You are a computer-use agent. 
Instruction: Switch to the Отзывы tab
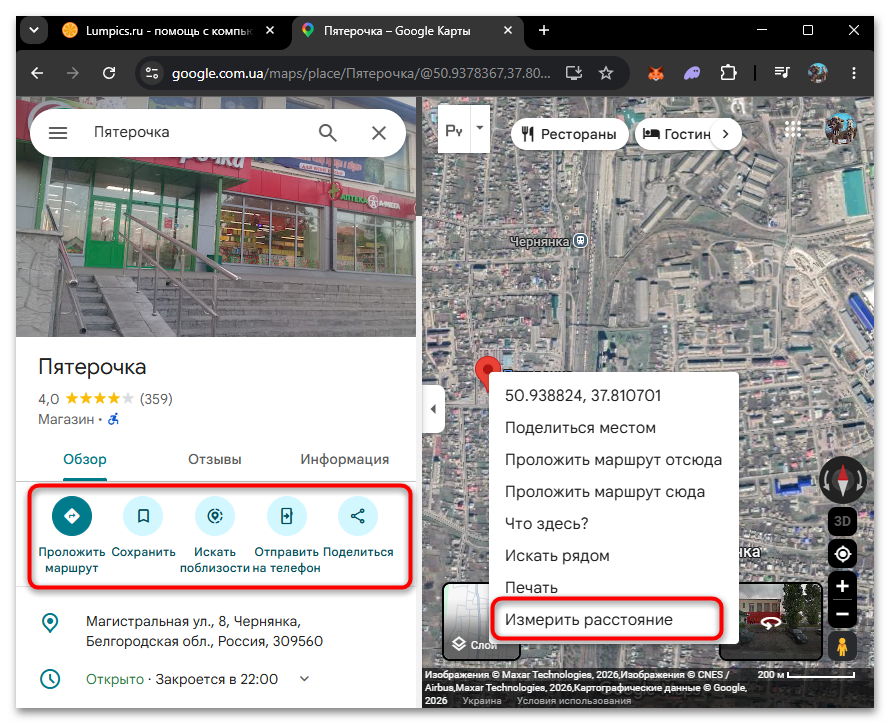click(x=215, y=460)
